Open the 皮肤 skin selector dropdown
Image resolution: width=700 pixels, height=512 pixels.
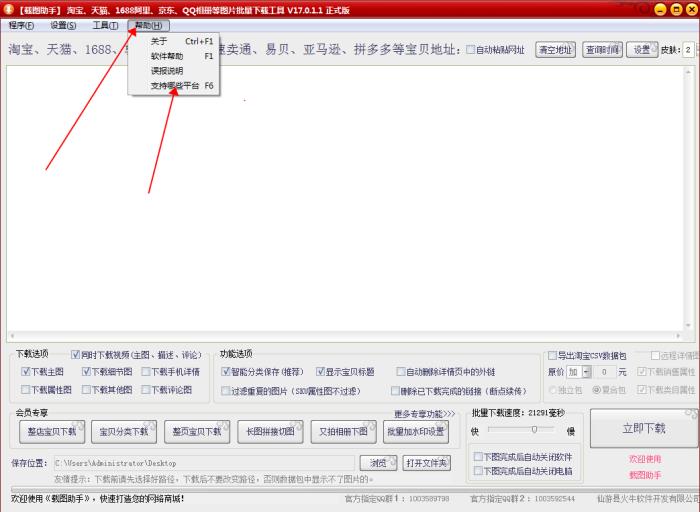pos(689,50)
